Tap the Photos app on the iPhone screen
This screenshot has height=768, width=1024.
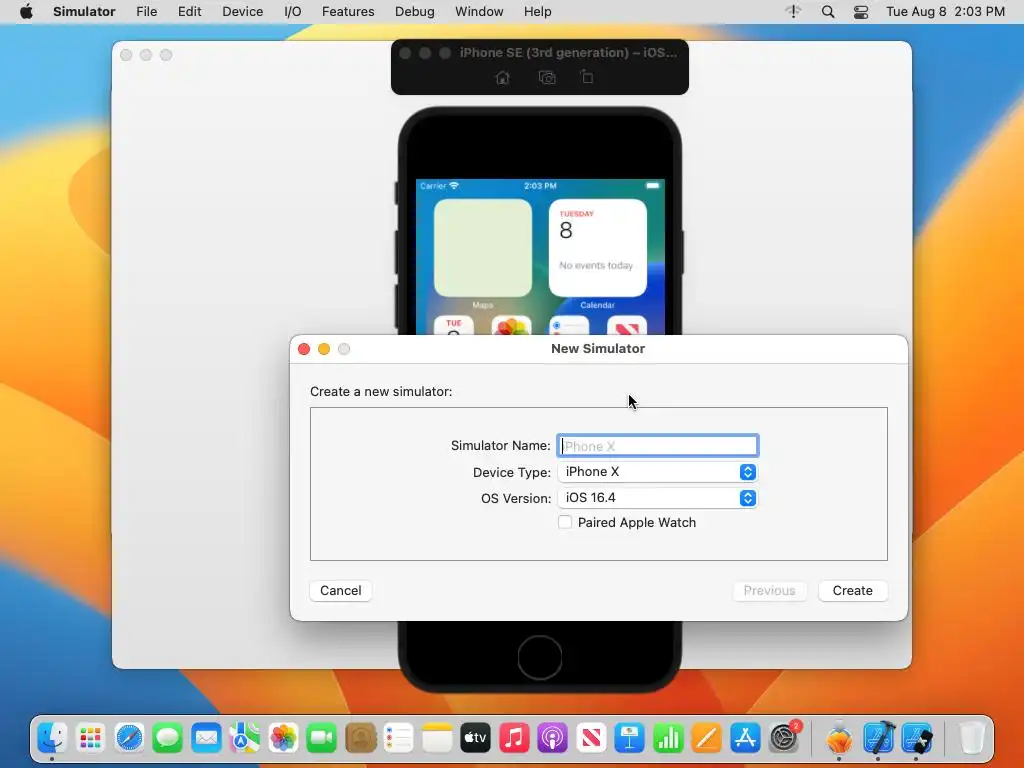coord(511,327)
